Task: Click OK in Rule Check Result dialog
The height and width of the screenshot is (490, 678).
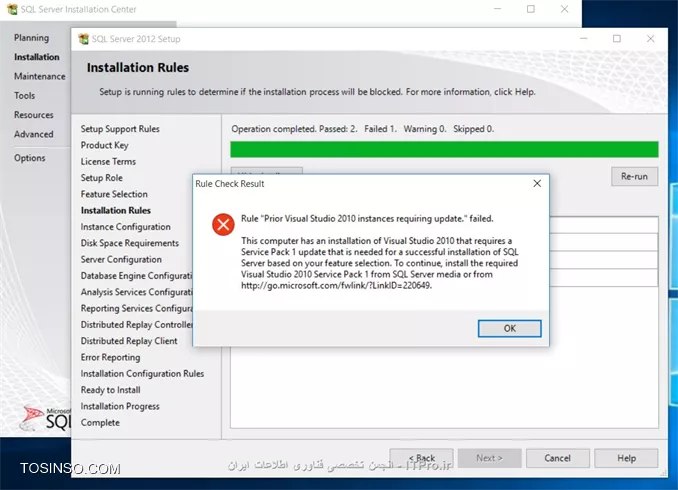Action: click(x=509, y=328)
